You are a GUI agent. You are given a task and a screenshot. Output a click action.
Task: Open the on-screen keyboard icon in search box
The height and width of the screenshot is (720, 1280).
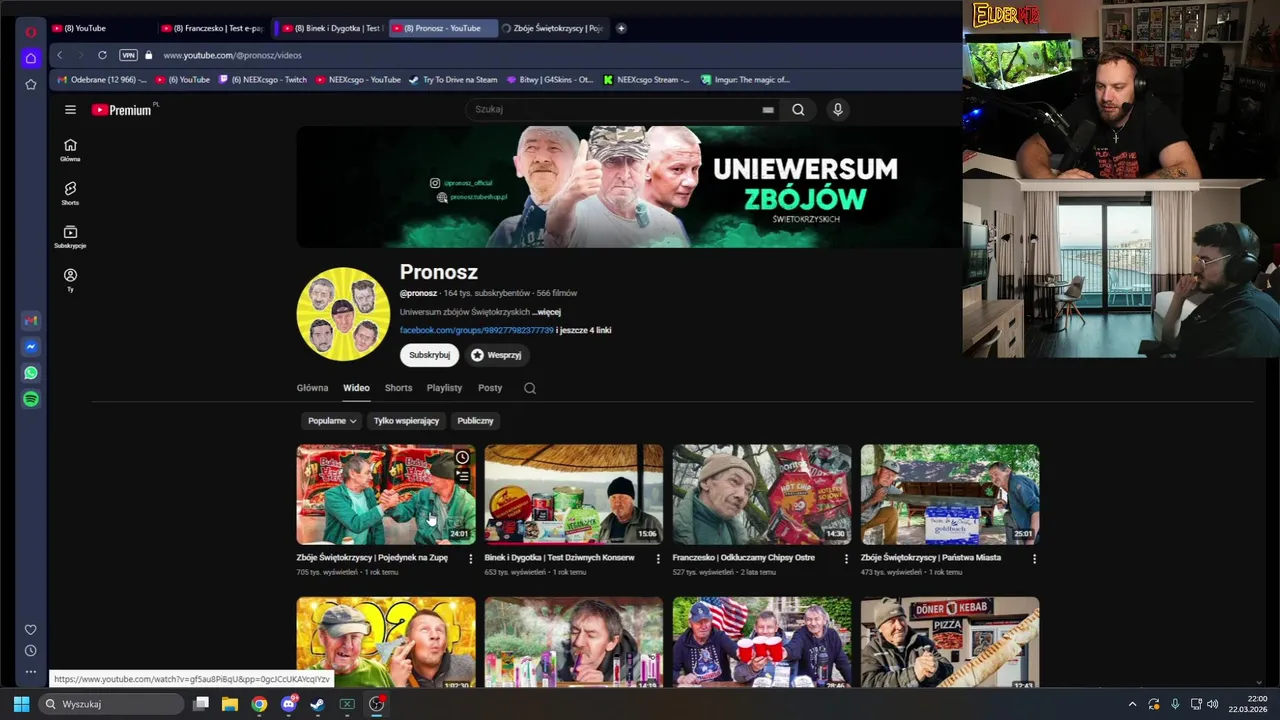click(x=768, y=110)
